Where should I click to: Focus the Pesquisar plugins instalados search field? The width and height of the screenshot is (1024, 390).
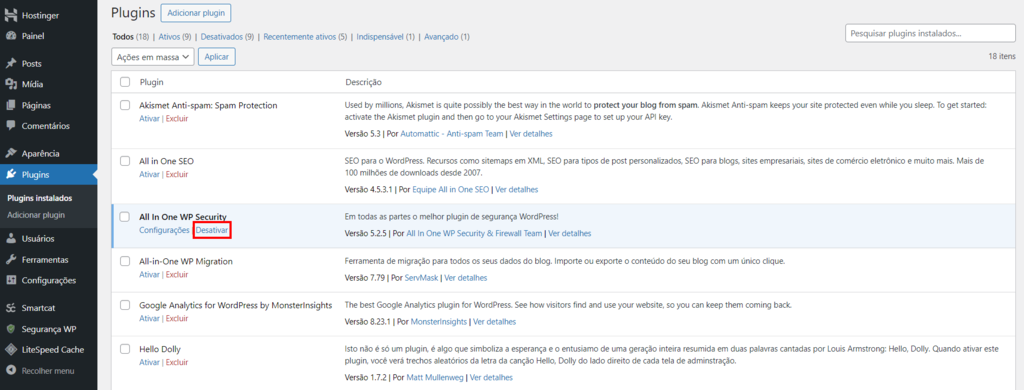(x=930, y=33)
